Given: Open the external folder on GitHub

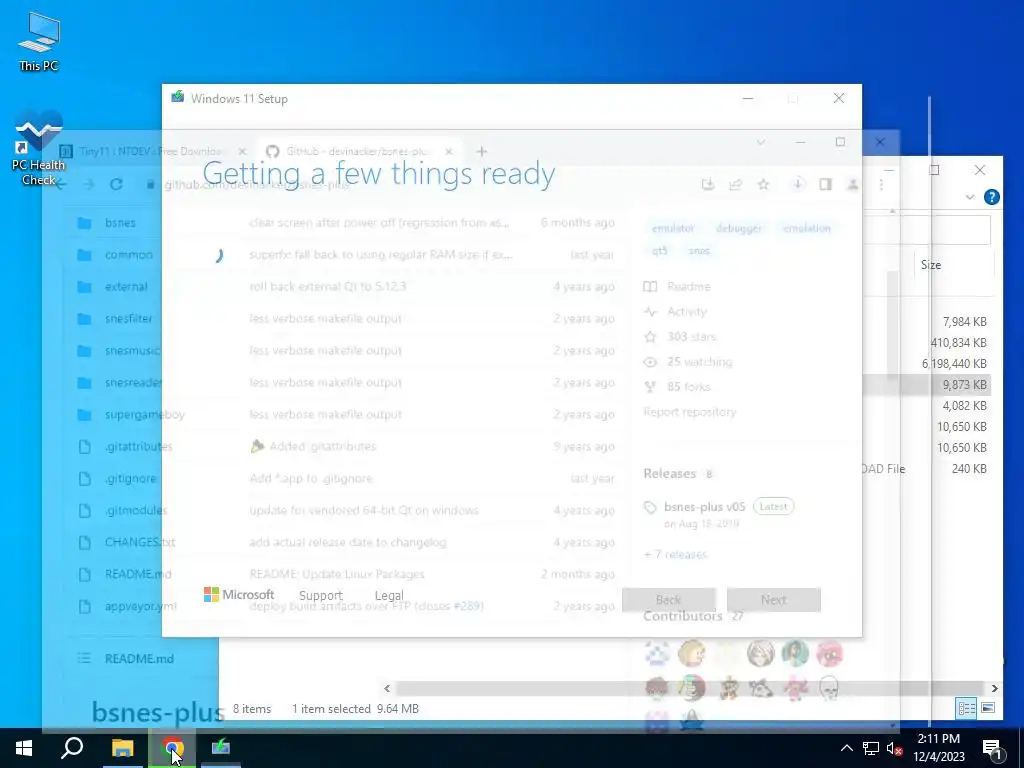Looking at the screenshot, I should coord(126,287).
